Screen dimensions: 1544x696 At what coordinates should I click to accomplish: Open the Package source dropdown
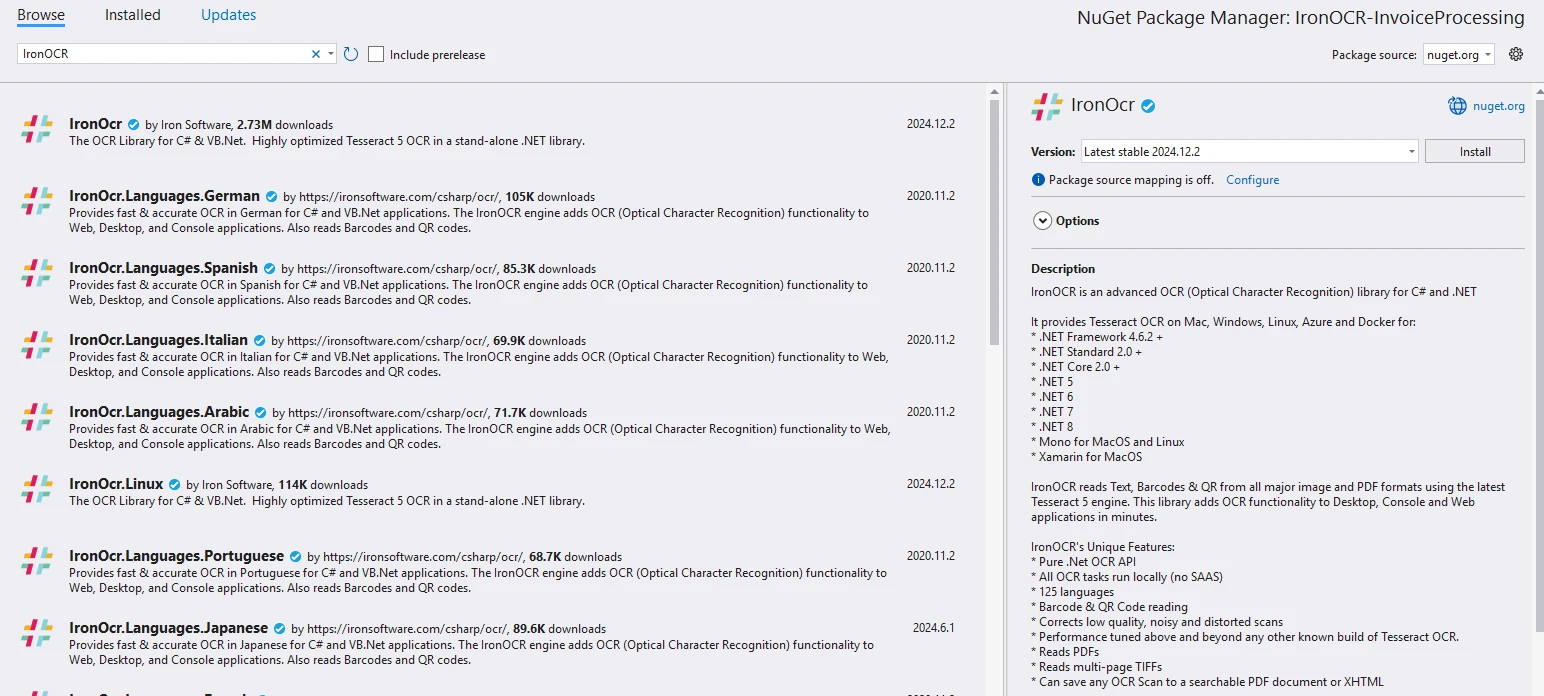coord(1459,55)
